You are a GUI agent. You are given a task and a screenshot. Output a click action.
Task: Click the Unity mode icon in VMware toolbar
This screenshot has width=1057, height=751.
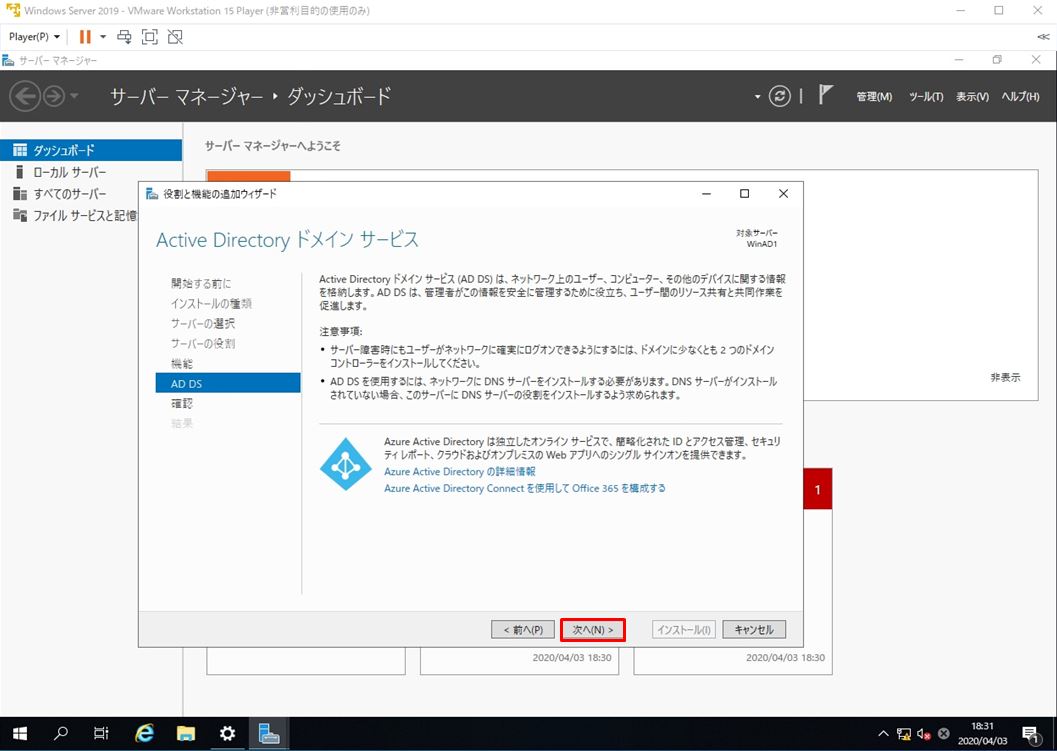(x=175, y=36)
